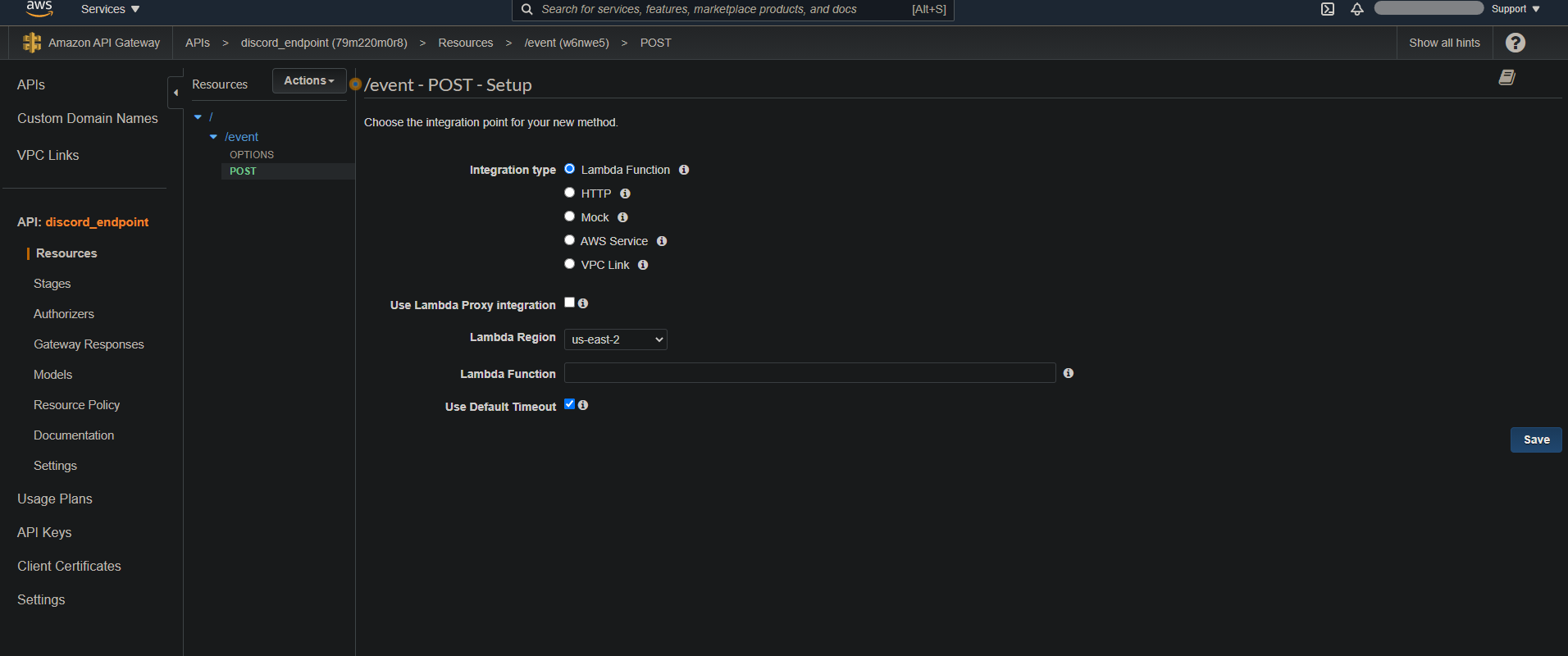This screenshot has width=1568, height=656.
Task: Open Resources in the API menu
Action: [x=66, y=253]
